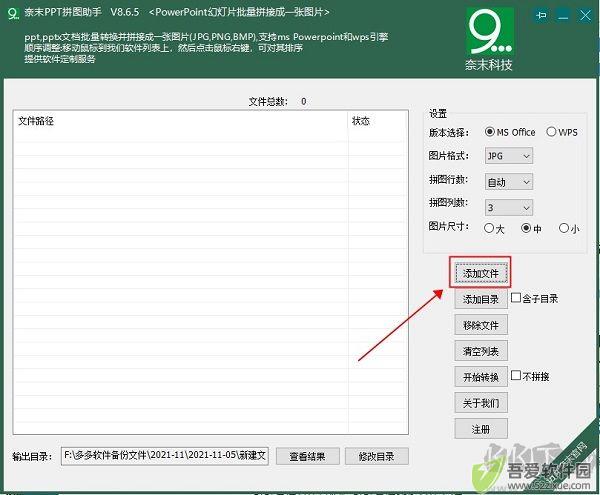Open the 关于我们 dialog
The height and width of the screenshot is (495, 600).
tap(481, 403)
